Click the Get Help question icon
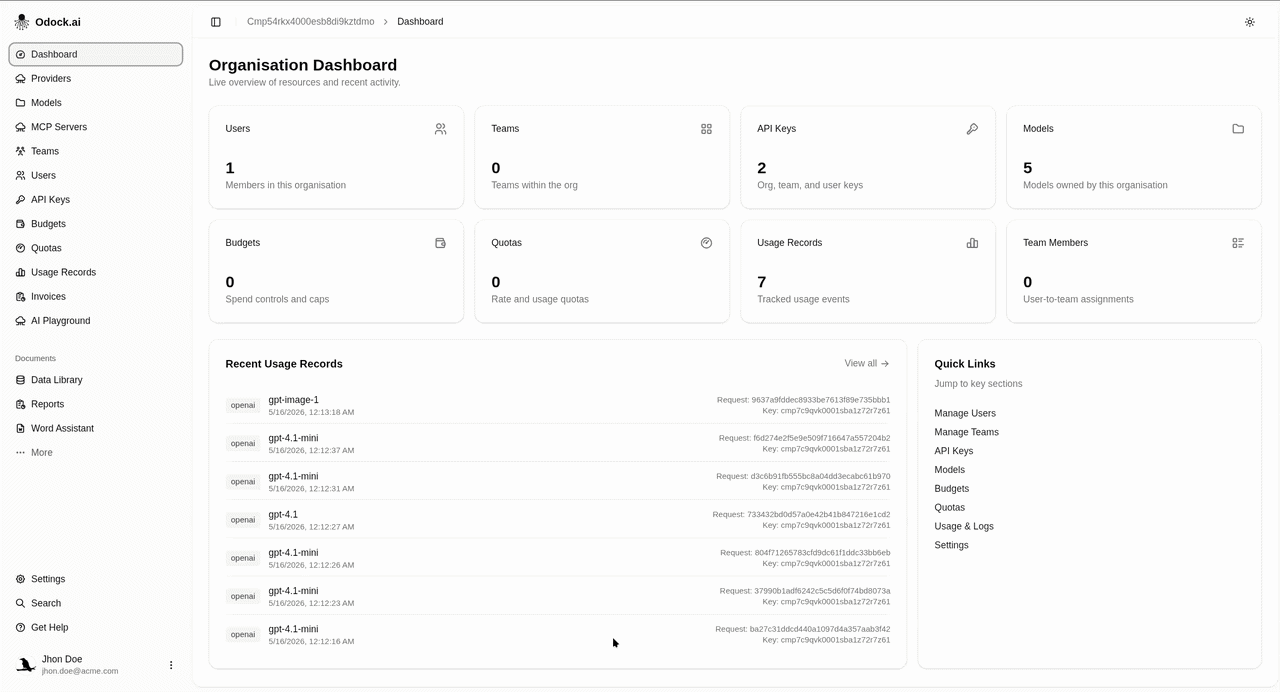Viewport: 1280px width, 692px height. [21, 628]
